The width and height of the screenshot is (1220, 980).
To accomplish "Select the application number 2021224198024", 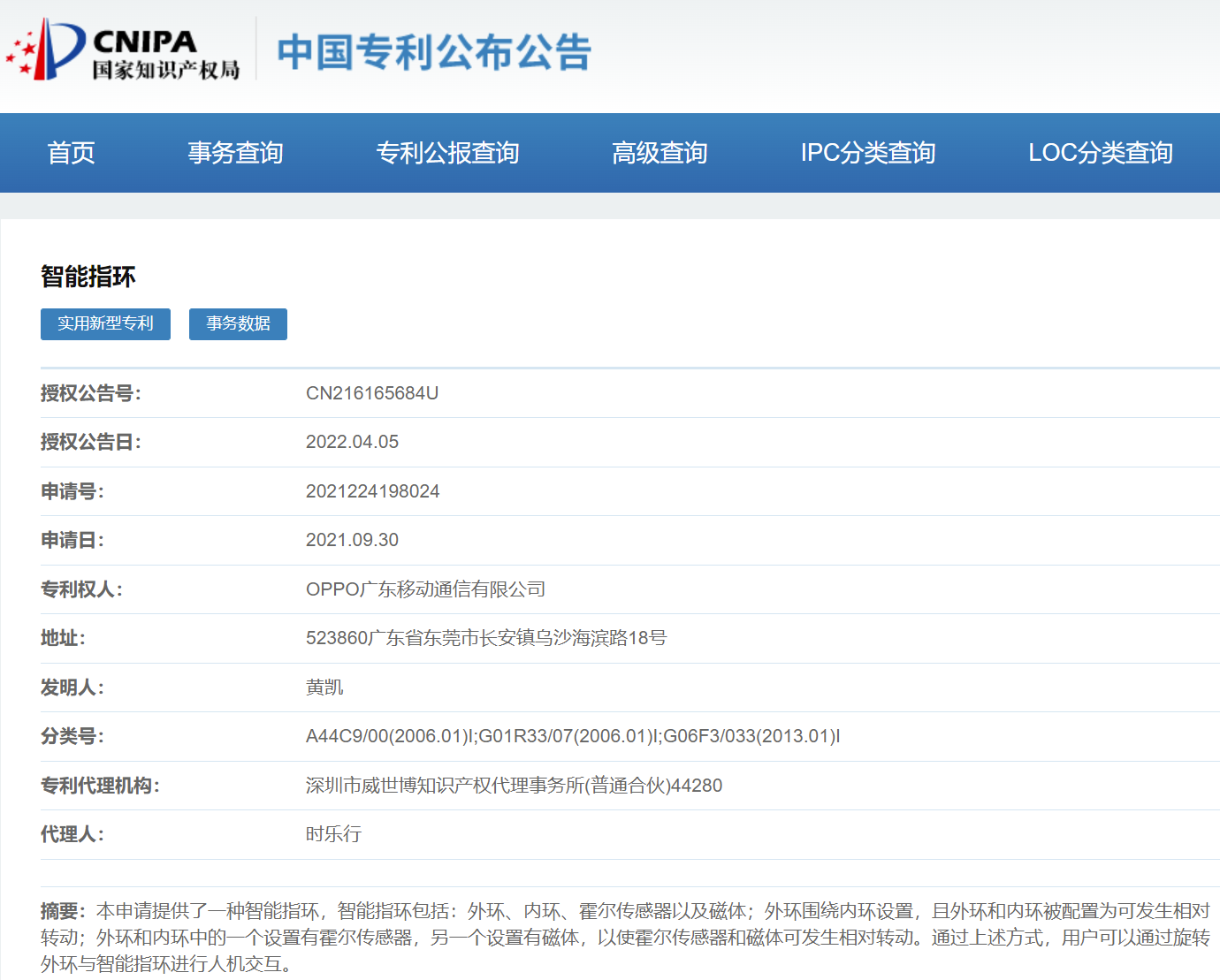I will click(x=373, y=491).
